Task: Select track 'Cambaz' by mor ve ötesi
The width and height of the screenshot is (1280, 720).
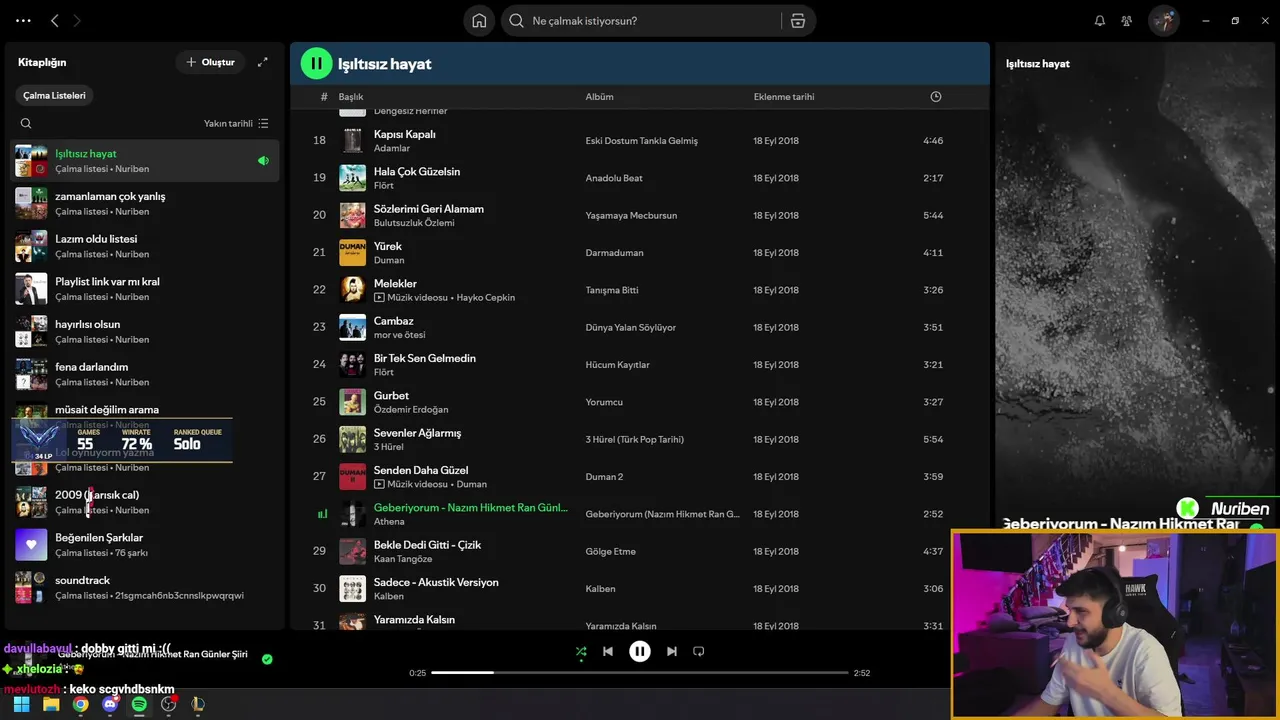Action: (x=639, y=327)
